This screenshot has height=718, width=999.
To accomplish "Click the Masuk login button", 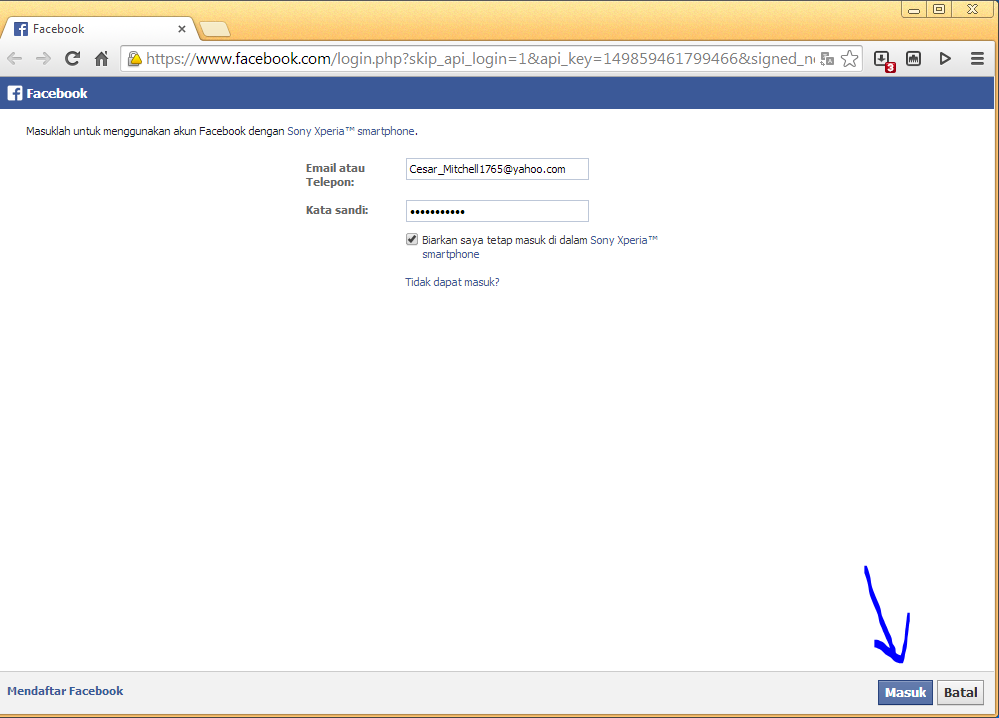I will pos(905,693).
